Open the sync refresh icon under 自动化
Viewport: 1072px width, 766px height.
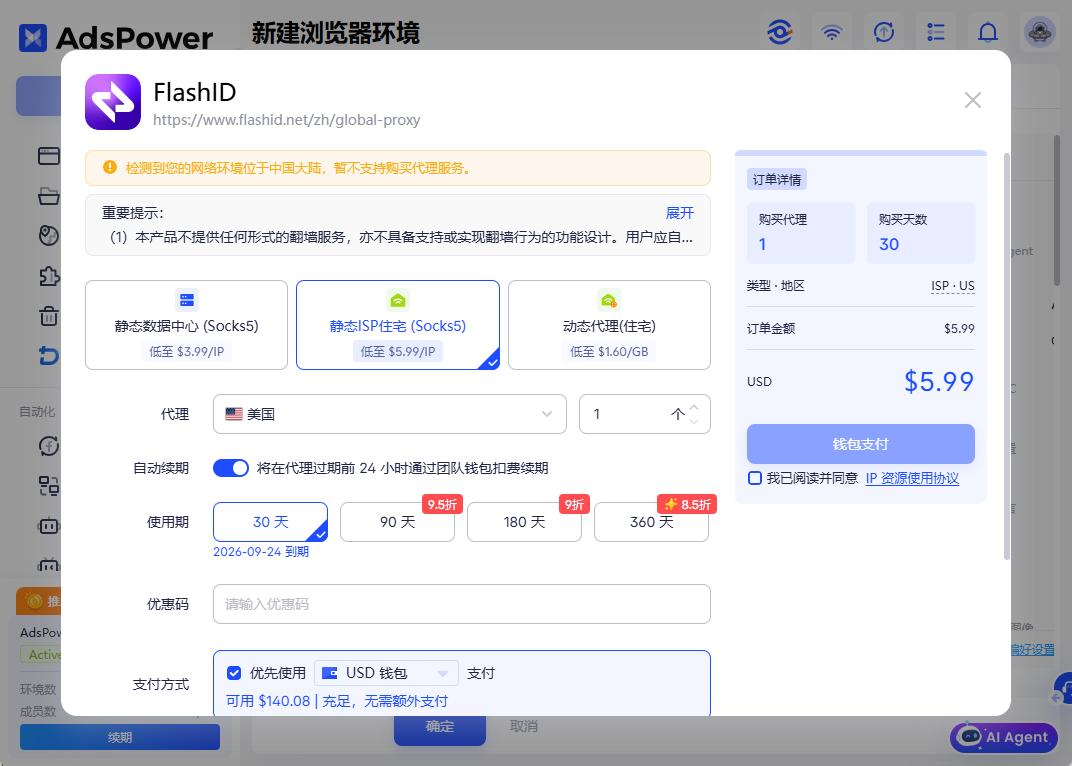[x=49, y=447]
